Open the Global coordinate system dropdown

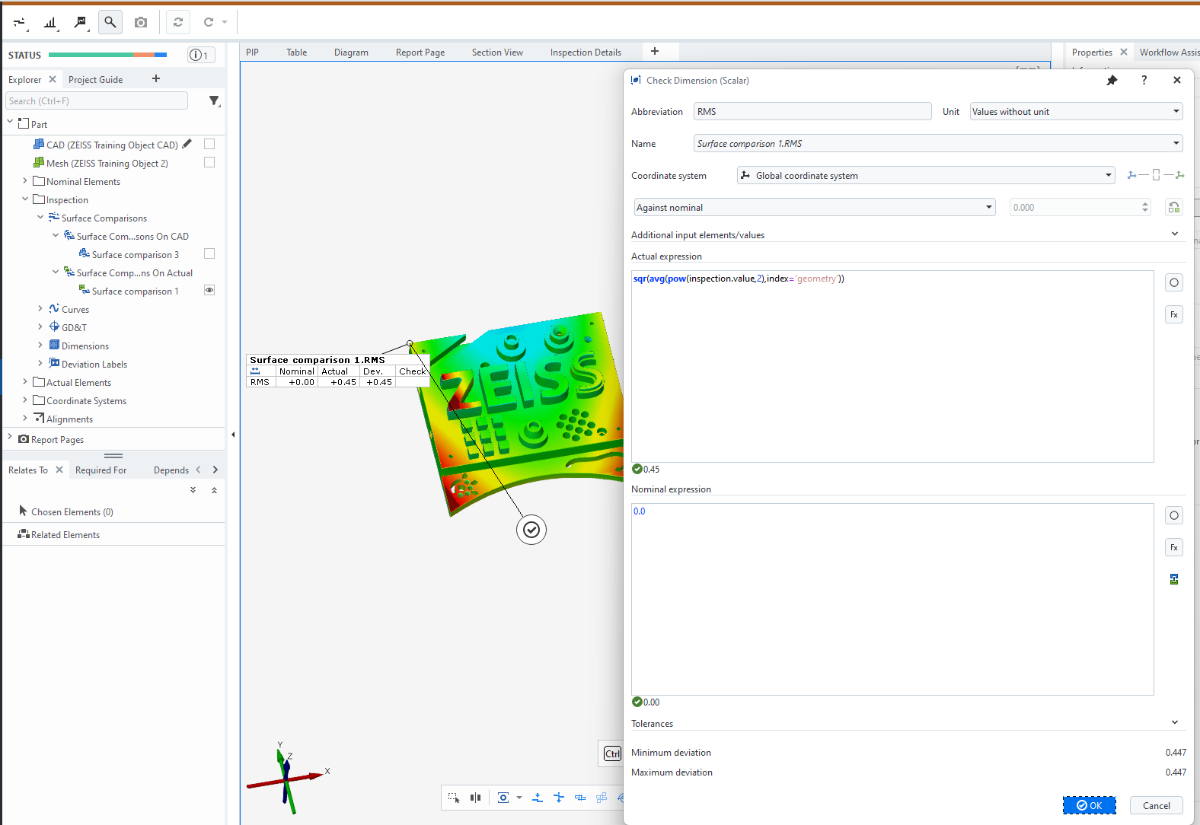click(925, 176)
